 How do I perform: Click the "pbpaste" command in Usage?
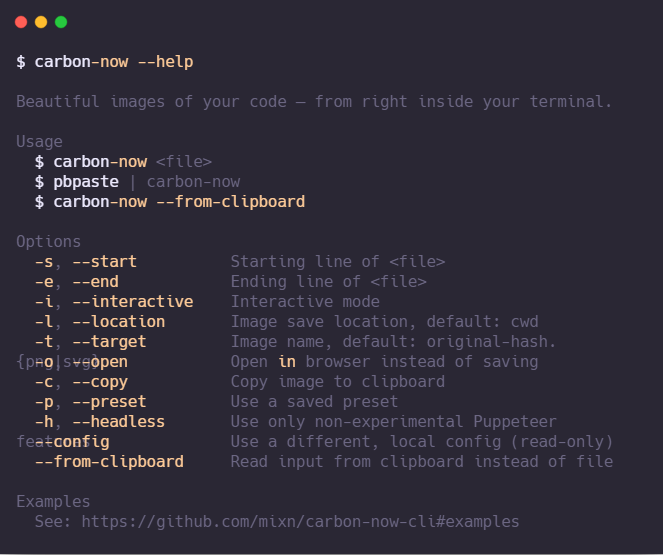(86, 182)
